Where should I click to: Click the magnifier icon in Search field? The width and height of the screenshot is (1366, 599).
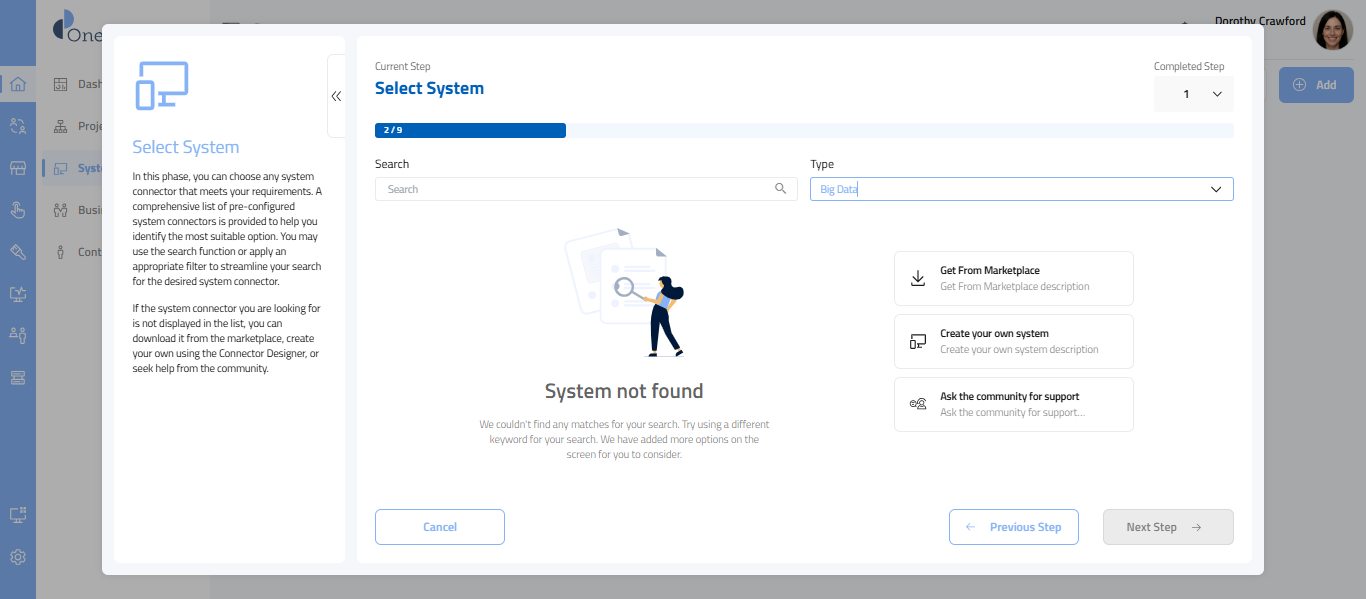(x=780, y=189)
